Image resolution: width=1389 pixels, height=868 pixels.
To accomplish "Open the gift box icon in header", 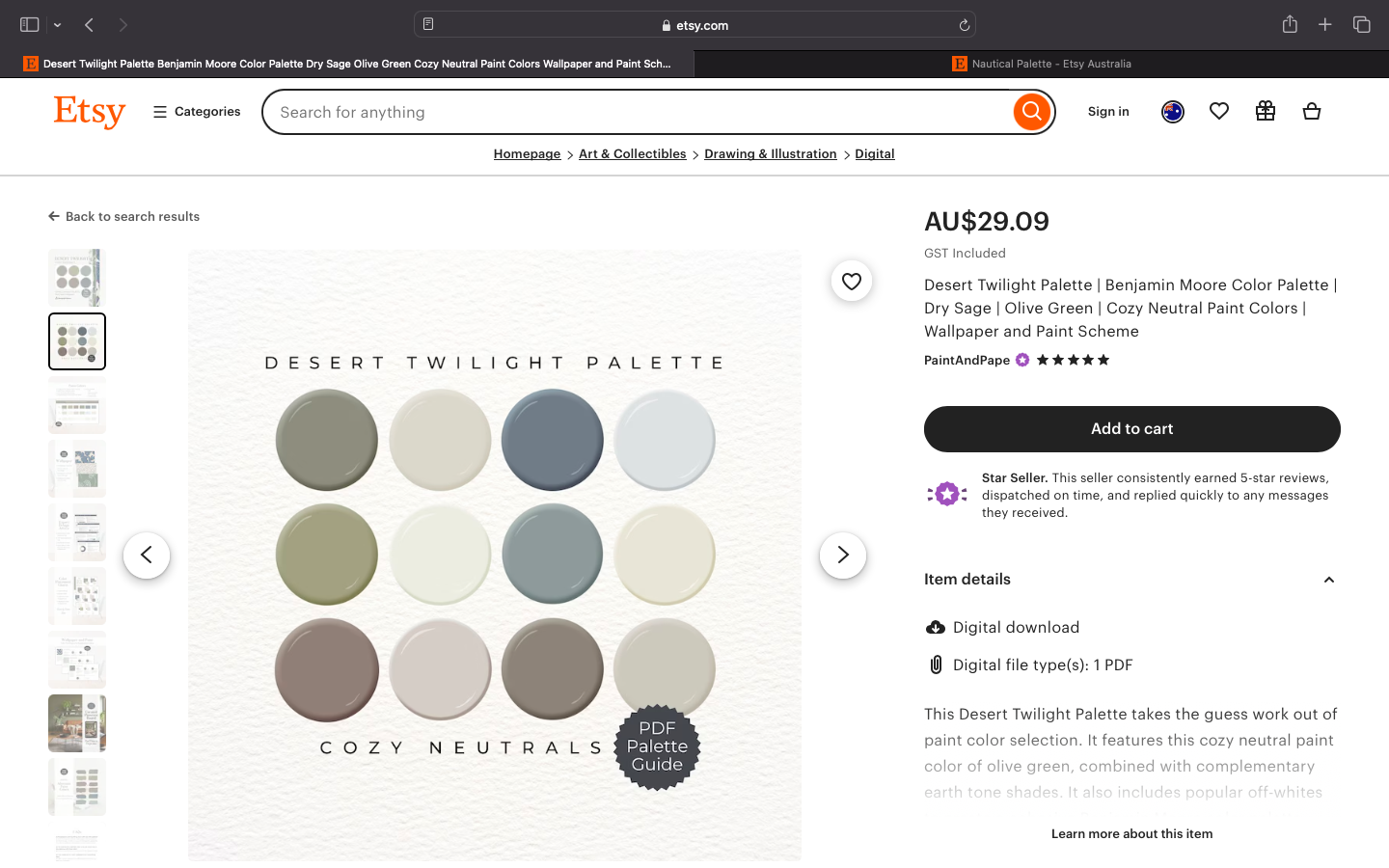I will point(1266,112).
